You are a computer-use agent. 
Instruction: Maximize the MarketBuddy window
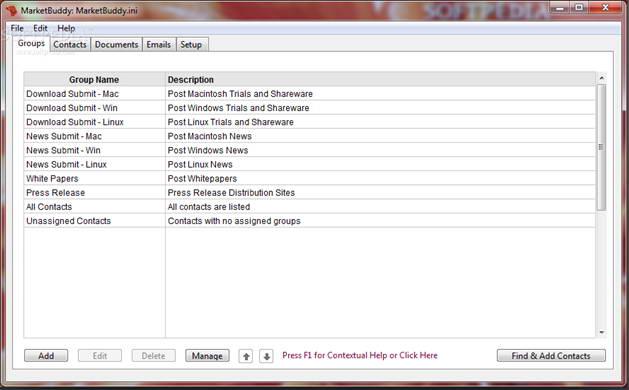[x=579, y=8]
